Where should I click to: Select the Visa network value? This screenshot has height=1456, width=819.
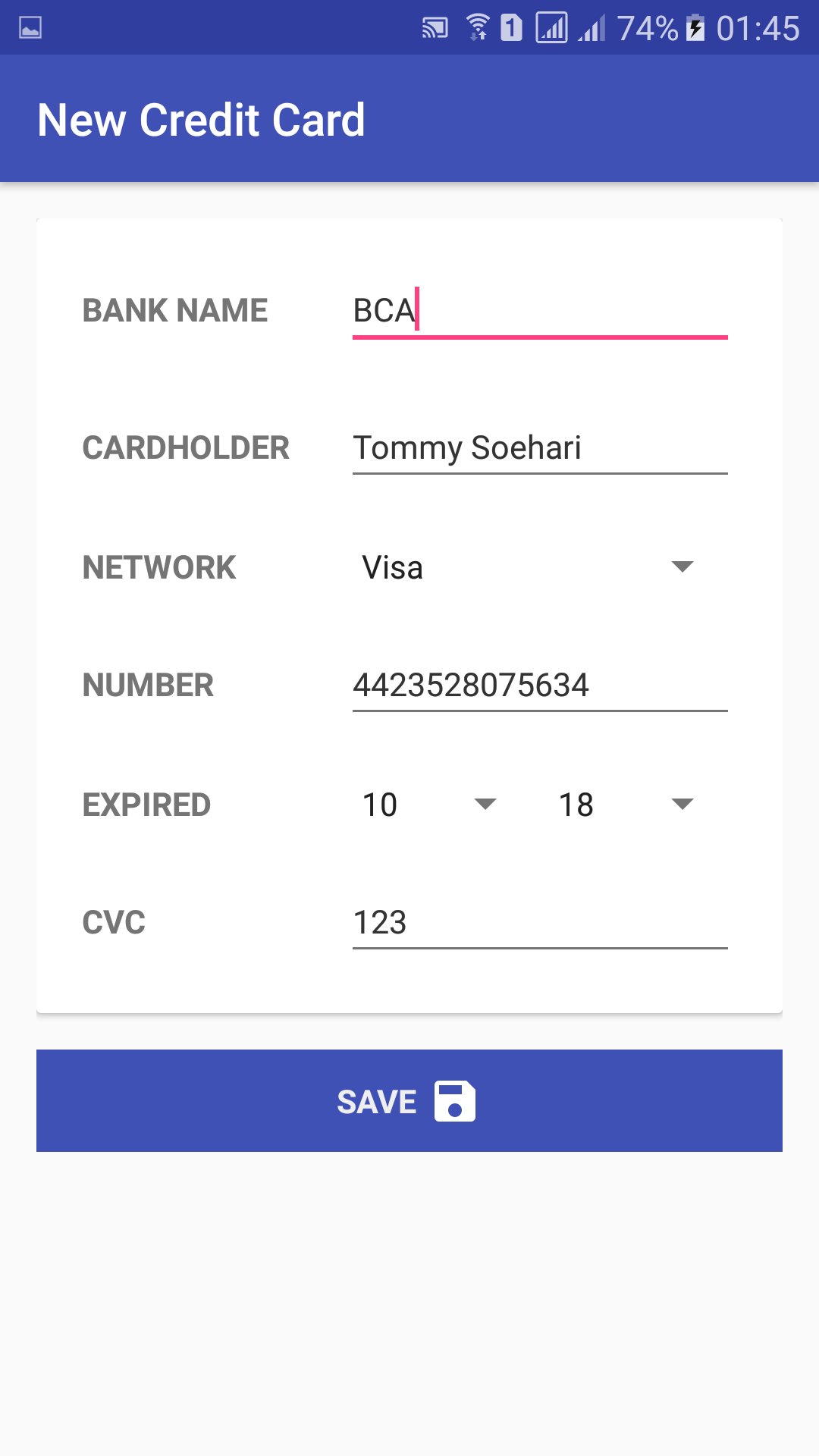pyautogui.click(x=393, y=568)
